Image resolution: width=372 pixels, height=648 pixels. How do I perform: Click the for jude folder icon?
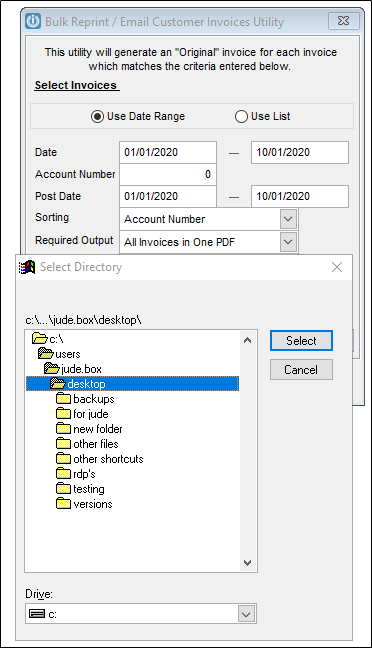63,413
